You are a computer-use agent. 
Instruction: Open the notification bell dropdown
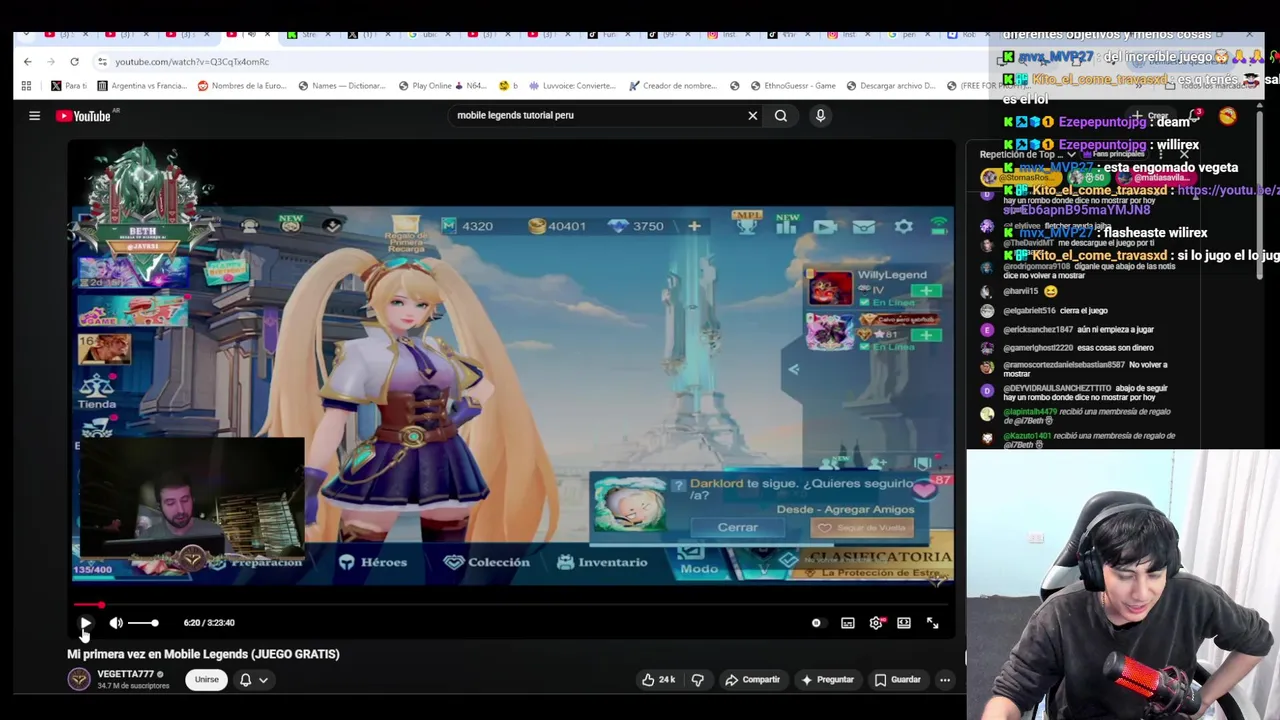[x=253, y=680]
